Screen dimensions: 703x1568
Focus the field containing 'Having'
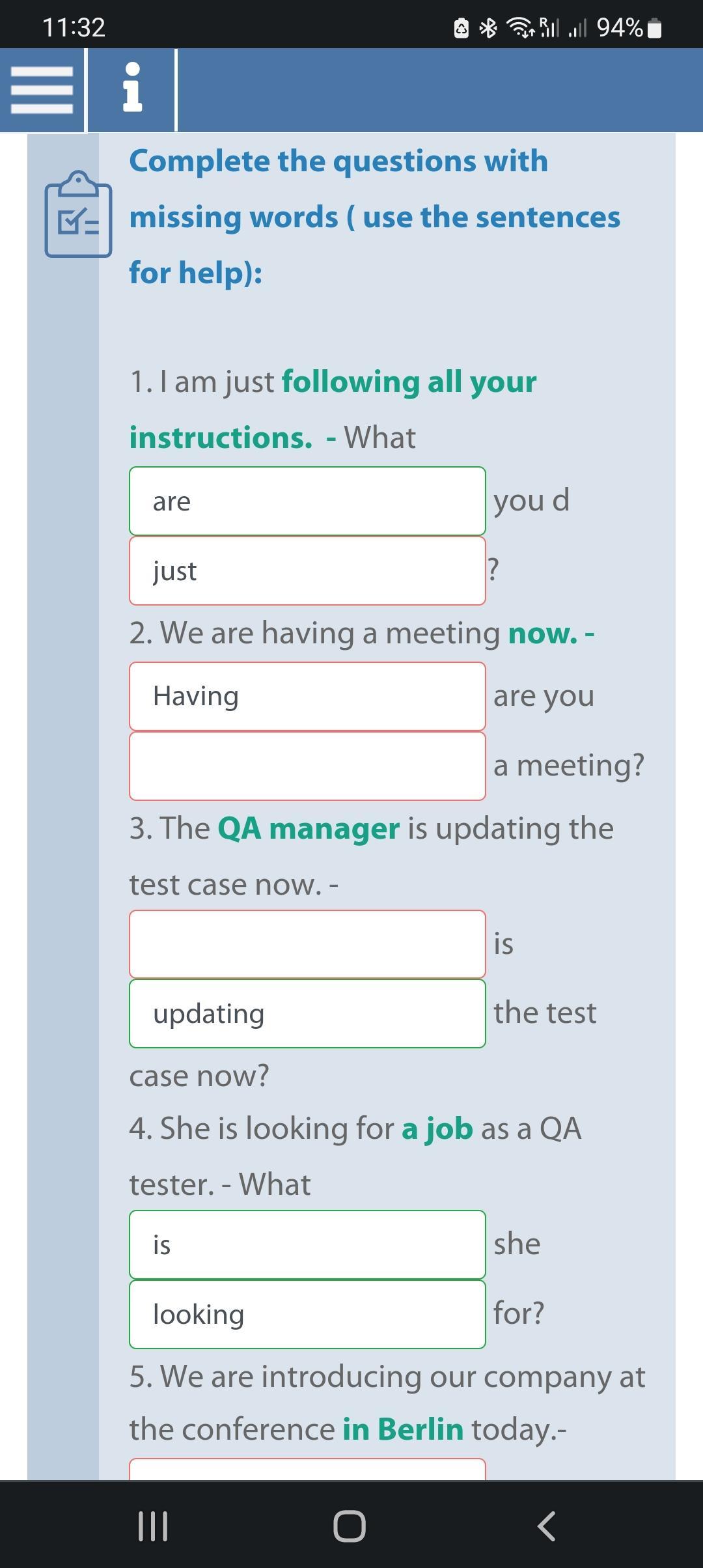[x=307, y=697]
